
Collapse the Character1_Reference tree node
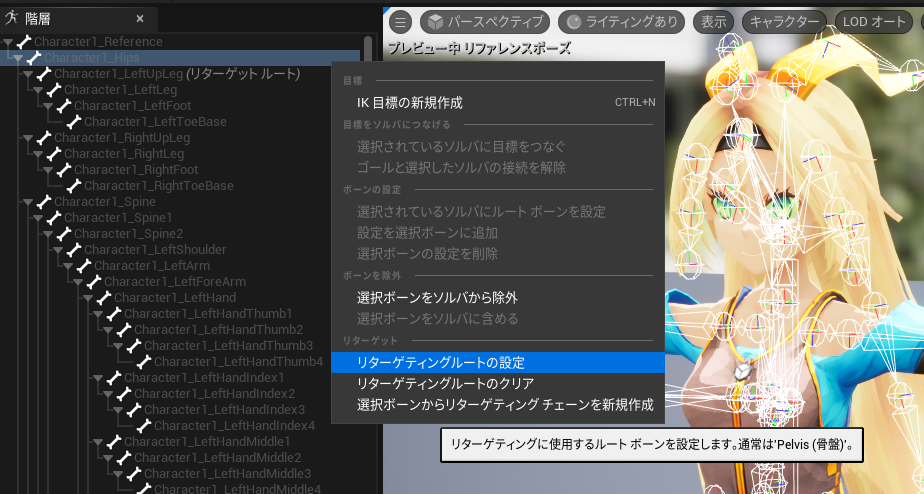(8, 42)
